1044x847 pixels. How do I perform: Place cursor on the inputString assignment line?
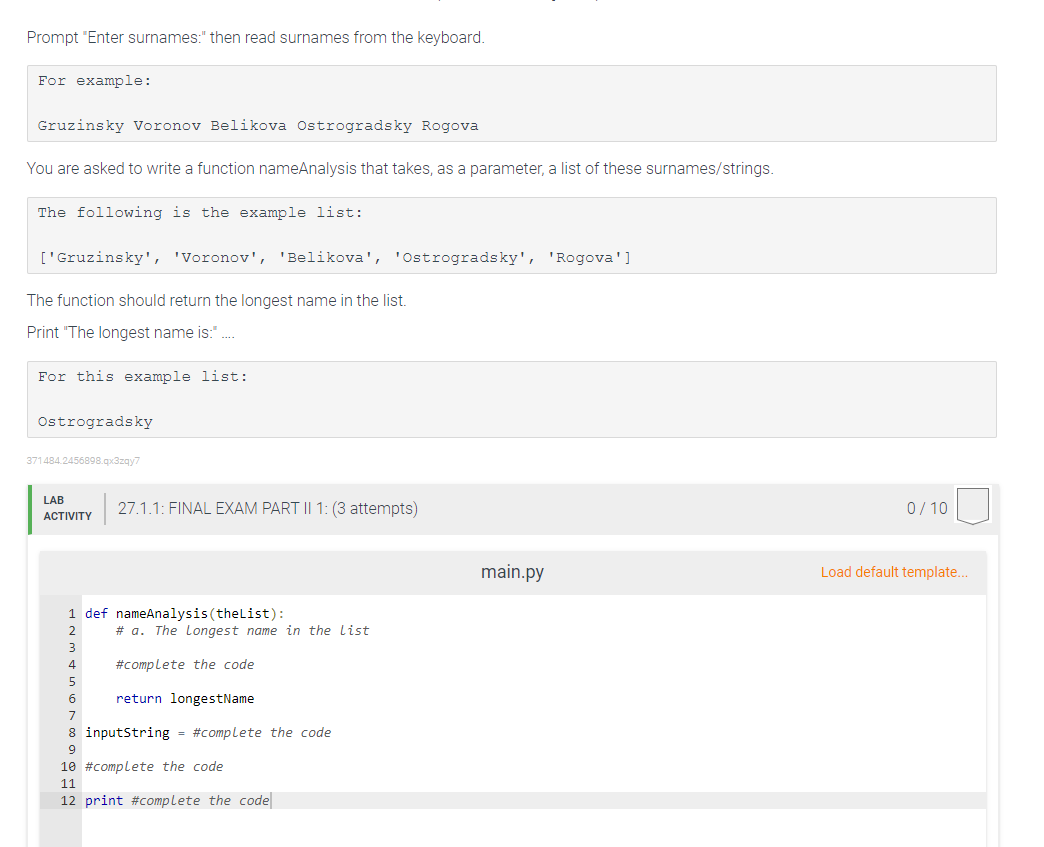click(208, 732)
